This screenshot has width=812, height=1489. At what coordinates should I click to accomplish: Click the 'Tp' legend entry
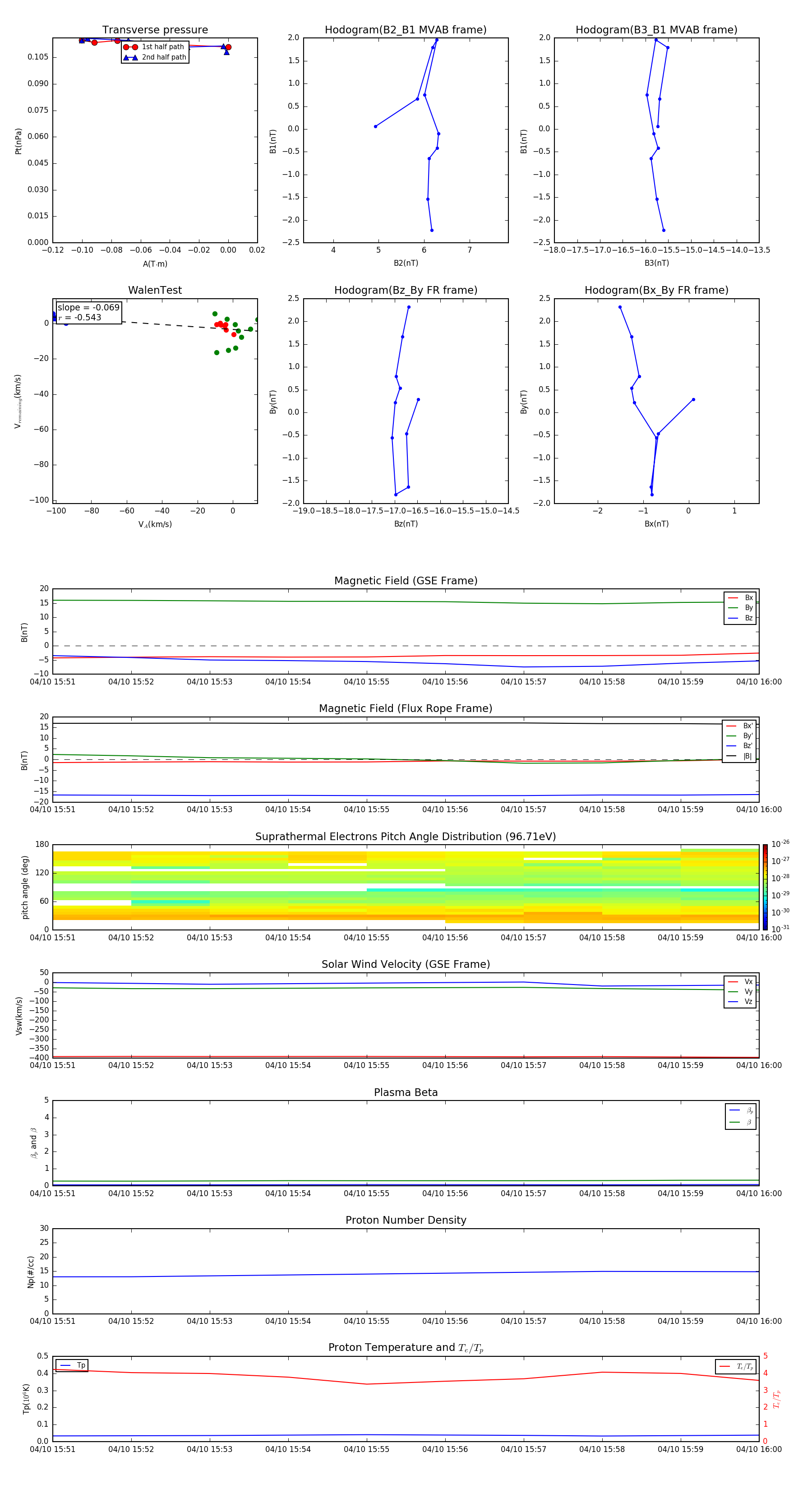click(72, 1365)
